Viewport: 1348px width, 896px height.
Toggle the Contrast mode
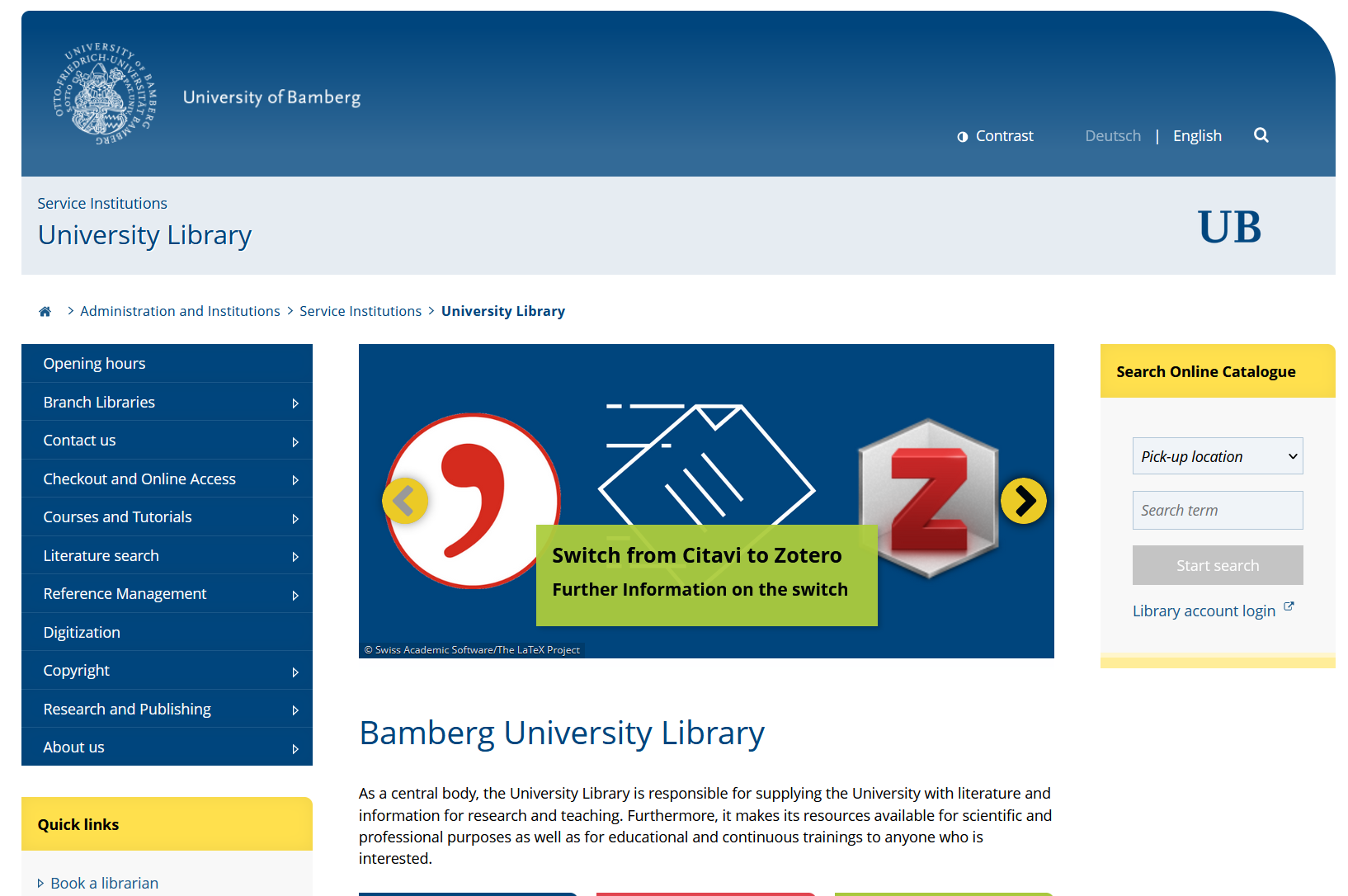pyautogui.click(x=995, y=136)
